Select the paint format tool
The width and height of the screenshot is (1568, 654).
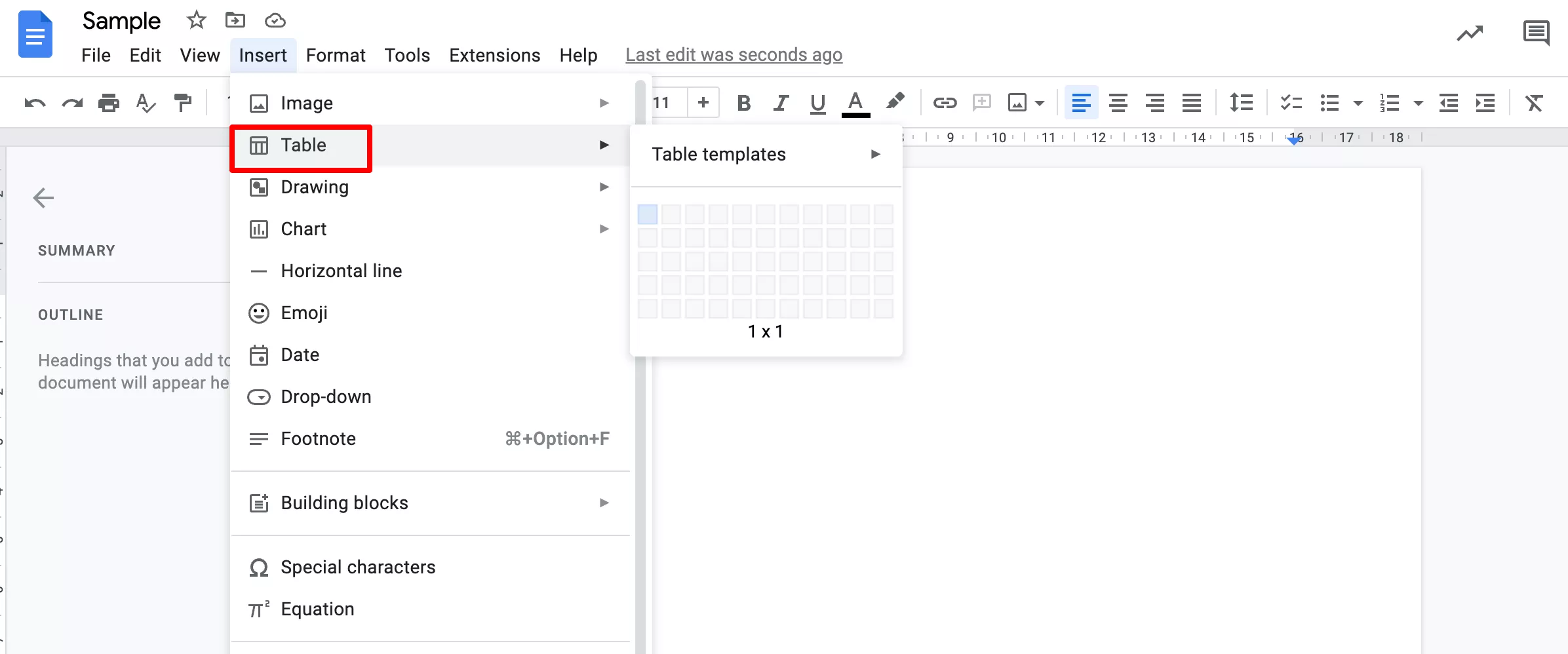pos(182,102)
